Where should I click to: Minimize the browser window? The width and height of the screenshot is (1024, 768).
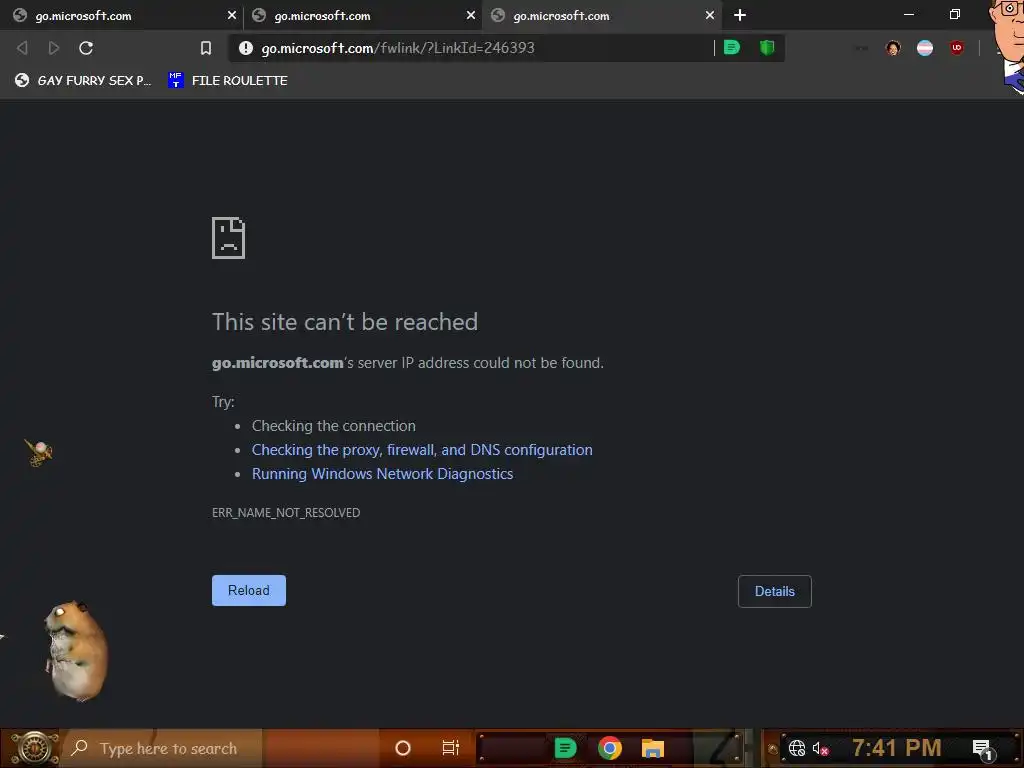908,14
